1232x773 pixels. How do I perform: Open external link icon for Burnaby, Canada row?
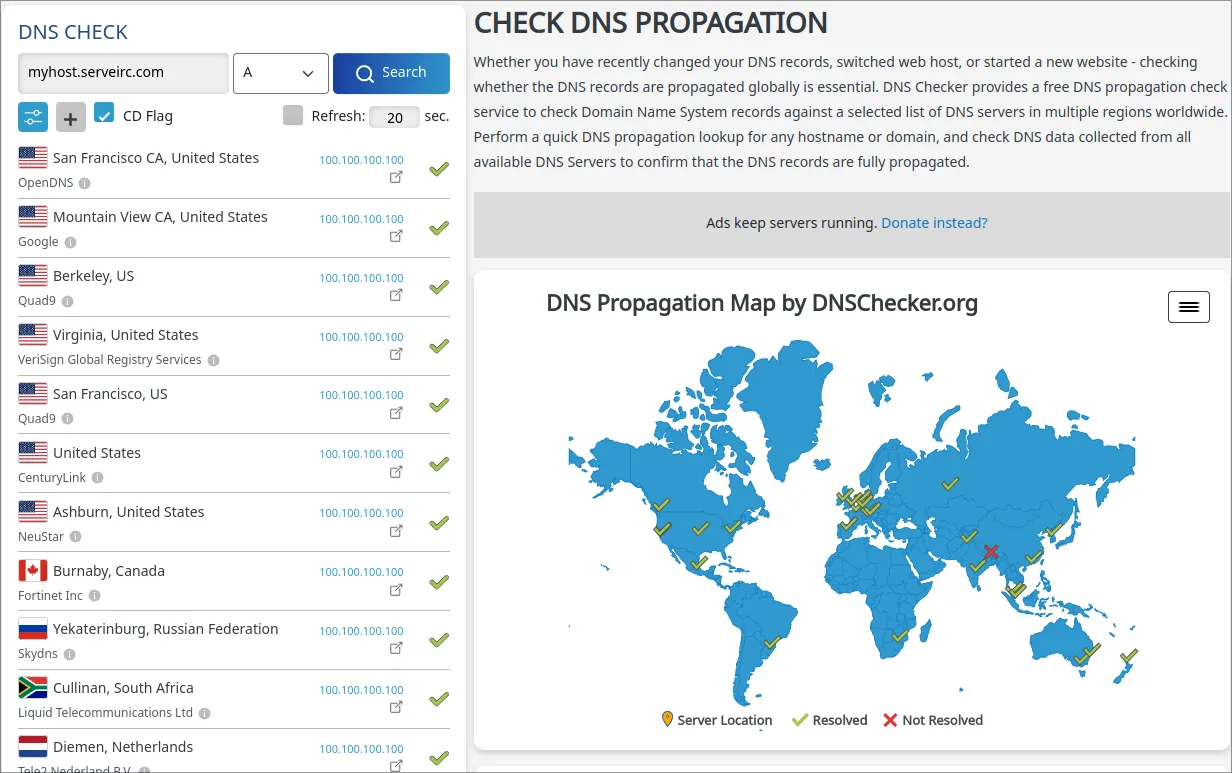coord(396,590)
